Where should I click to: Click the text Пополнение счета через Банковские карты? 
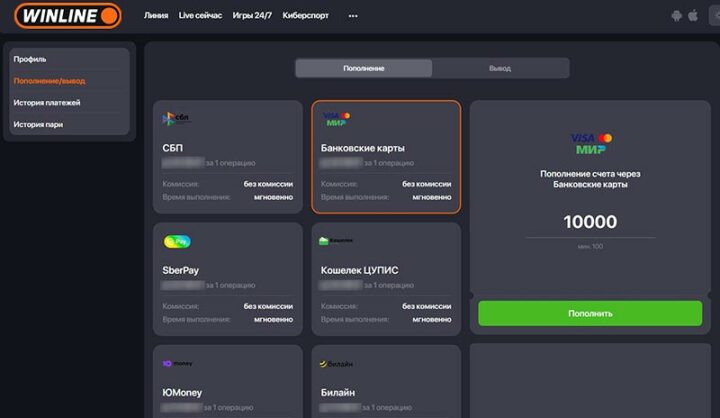click(x=591, y=179)
